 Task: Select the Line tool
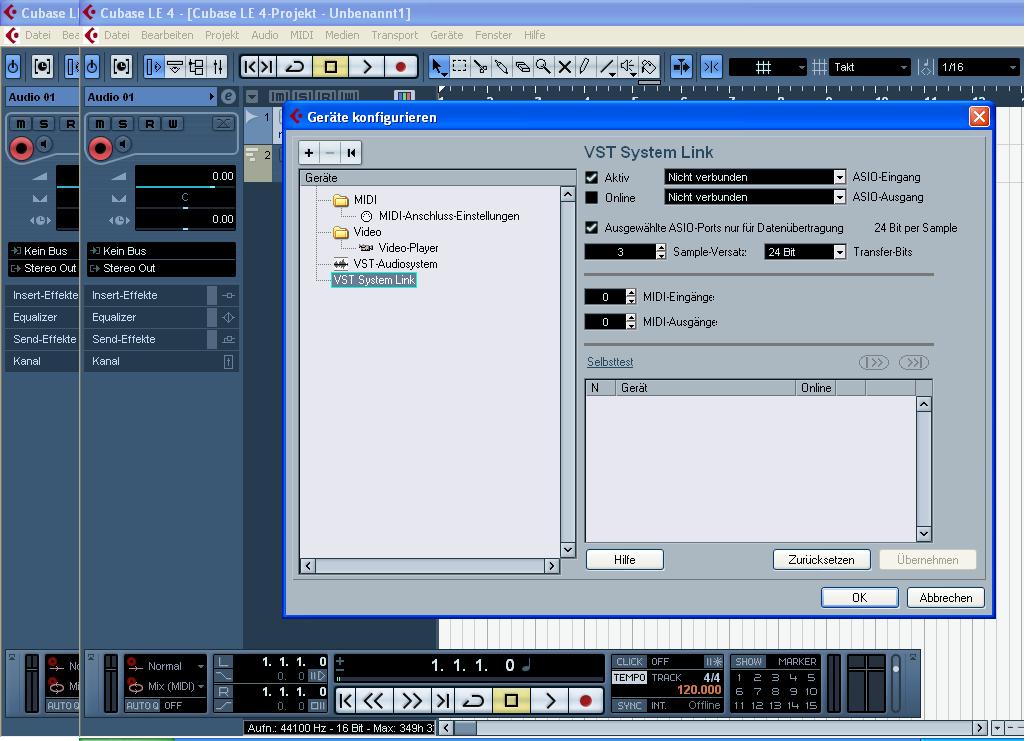[606, 66]
